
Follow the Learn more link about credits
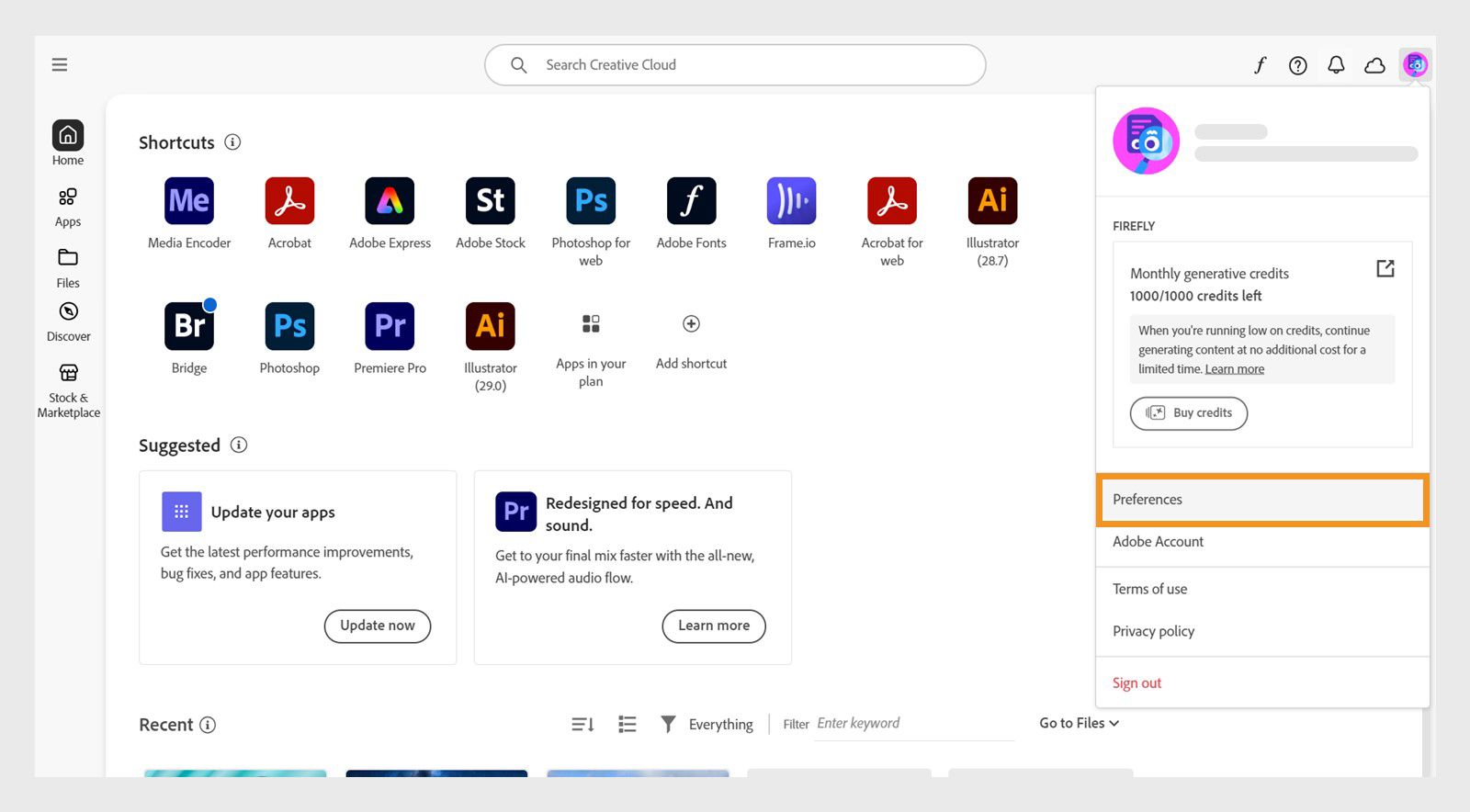(x=1235, y=369)
